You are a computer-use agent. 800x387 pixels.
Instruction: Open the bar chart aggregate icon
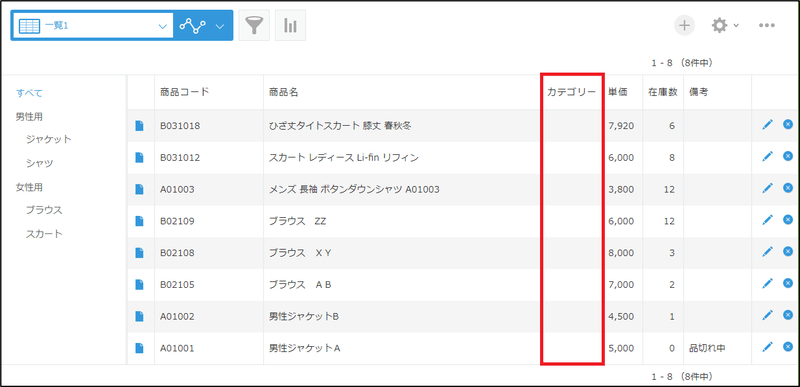(290, 25)
